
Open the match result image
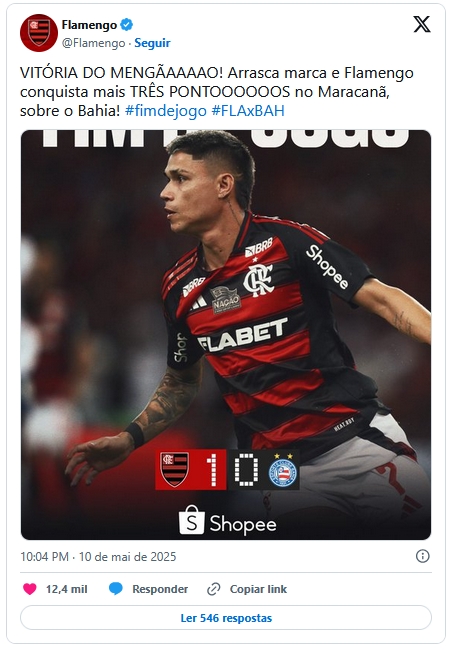(x=226, y=335)
